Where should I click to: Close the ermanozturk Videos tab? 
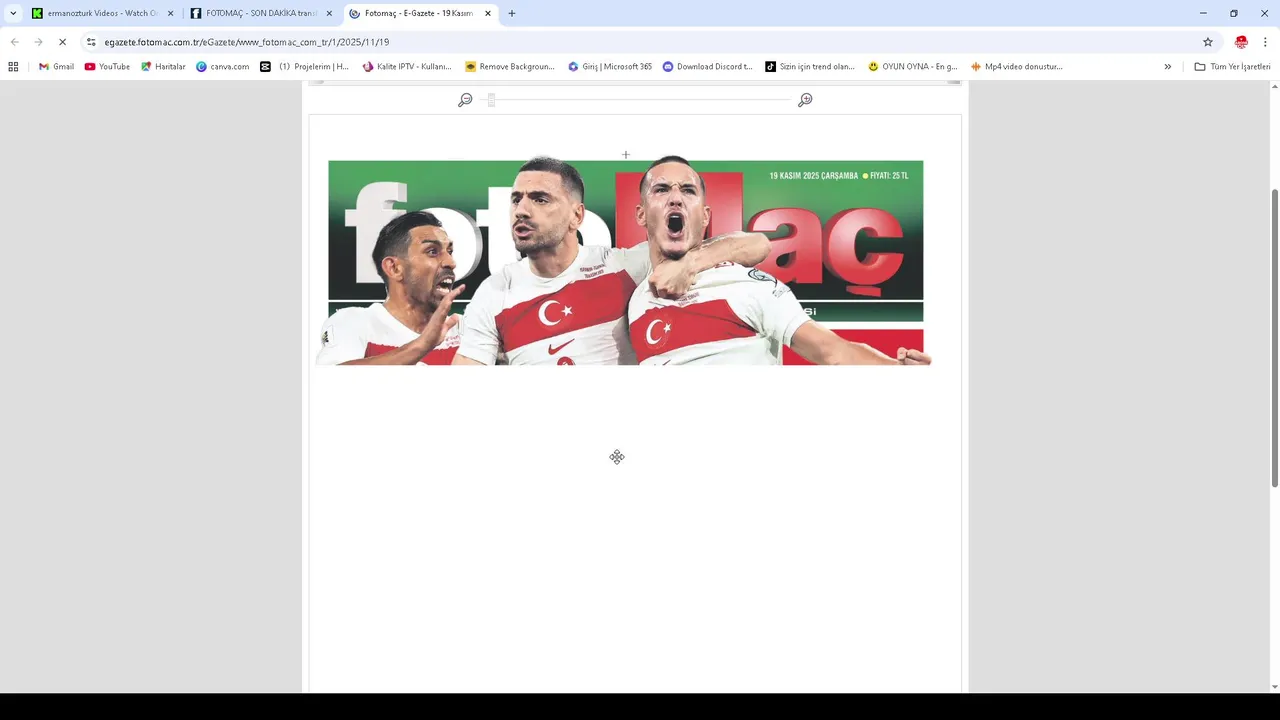pos(170,13)
